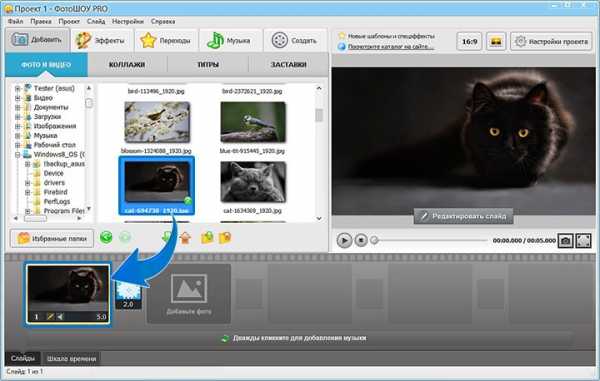This screenshot has height=381, width=600.
Task: Click the globe icon near catalog link
Action: coord(342,47)
